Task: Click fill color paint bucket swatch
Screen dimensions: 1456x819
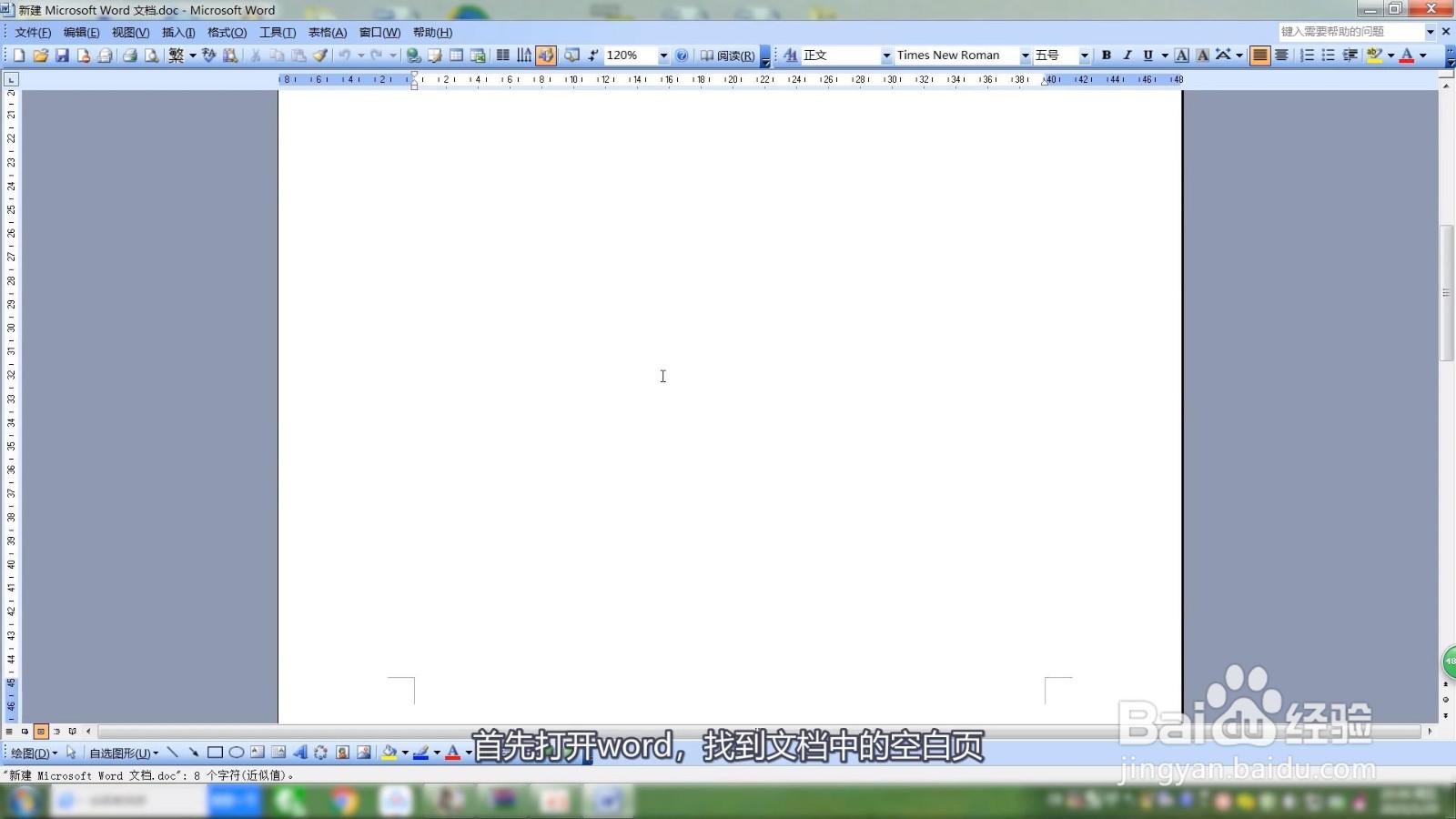Action: 389,753
